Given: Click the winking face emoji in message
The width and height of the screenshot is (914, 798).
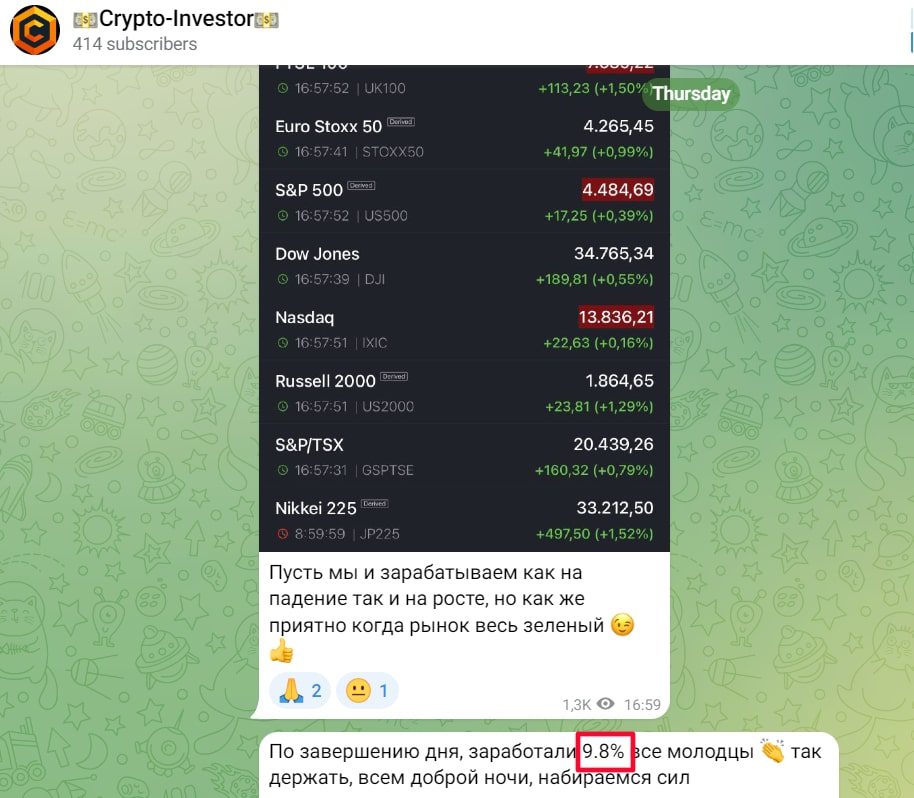Looking at the screenshot, I should pos(622,625).
